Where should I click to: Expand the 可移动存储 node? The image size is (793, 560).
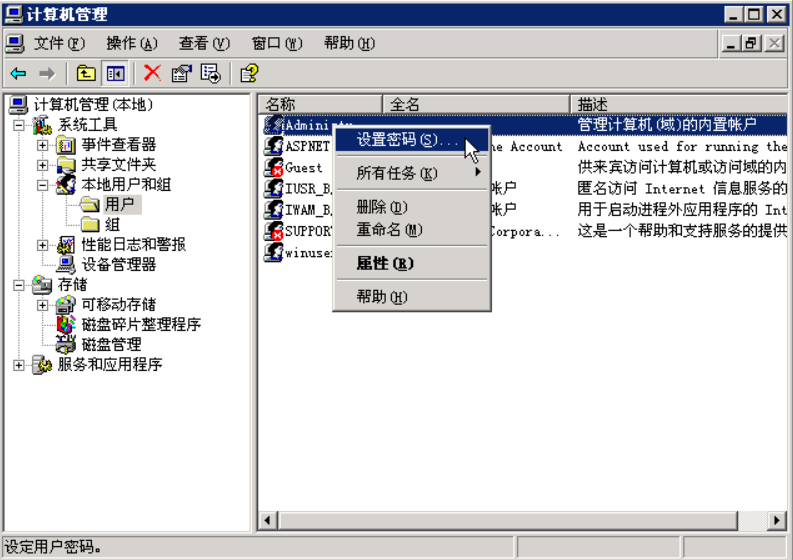coord(42,305)
